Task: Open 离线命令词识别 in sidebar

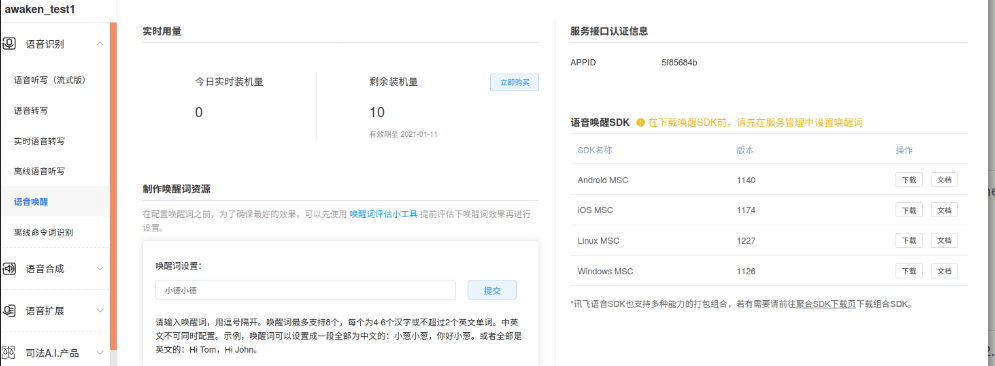Action: coord(44,232)
